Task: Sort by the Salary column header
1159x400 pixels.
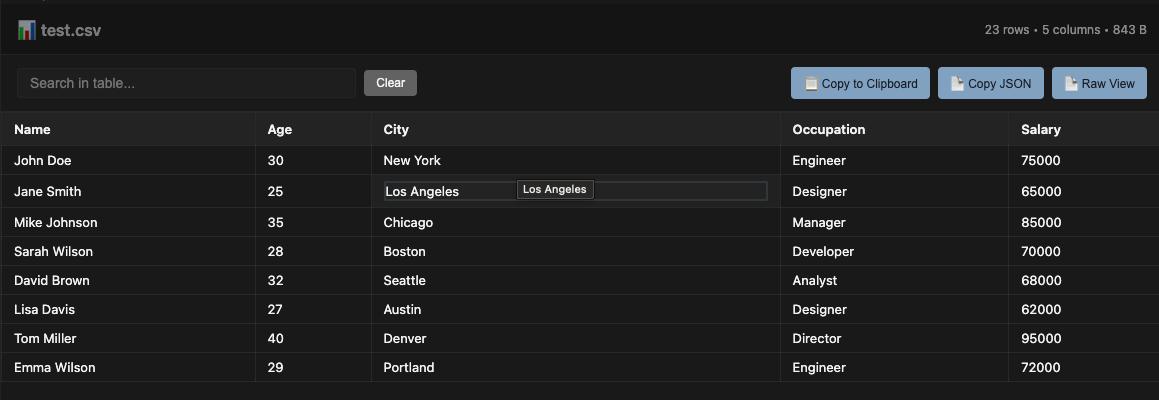Action: (x=1040, y=129)
